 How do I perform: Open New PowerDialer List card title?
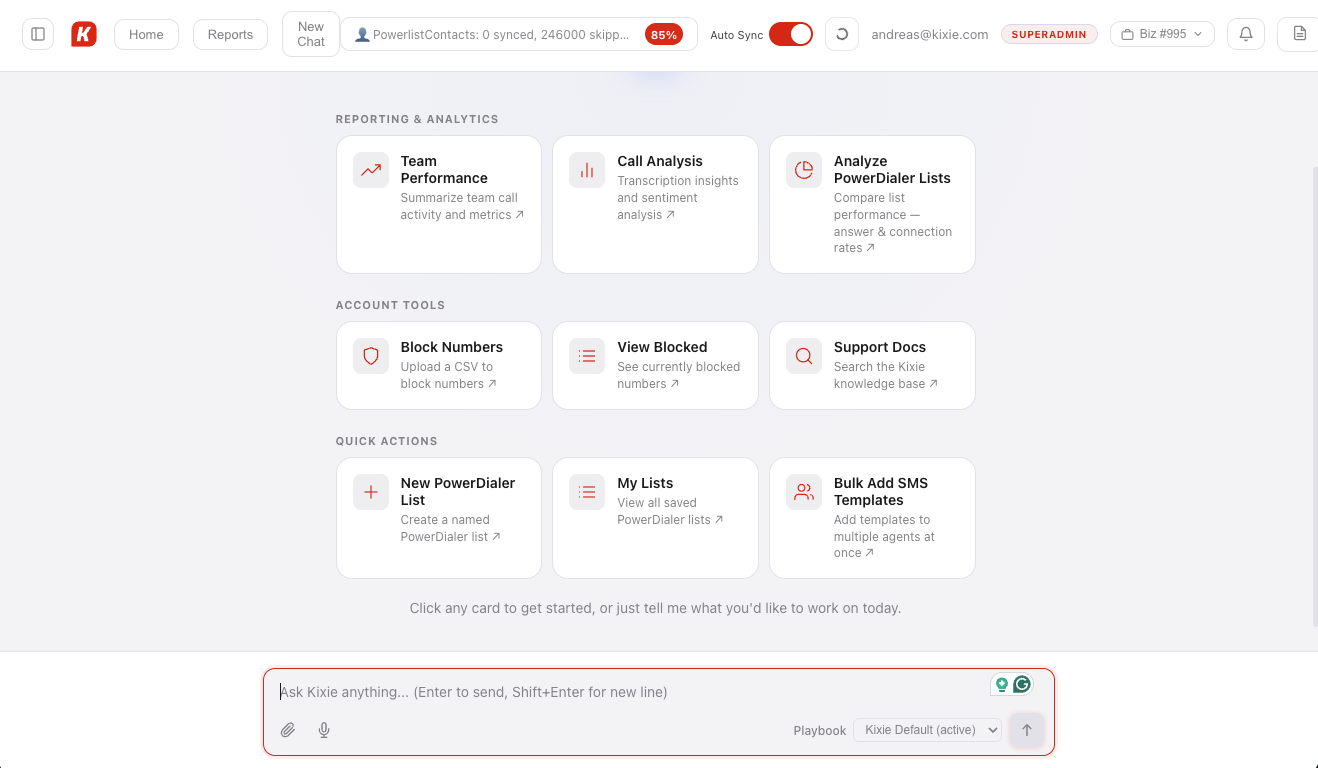click(x=458, y=491)
